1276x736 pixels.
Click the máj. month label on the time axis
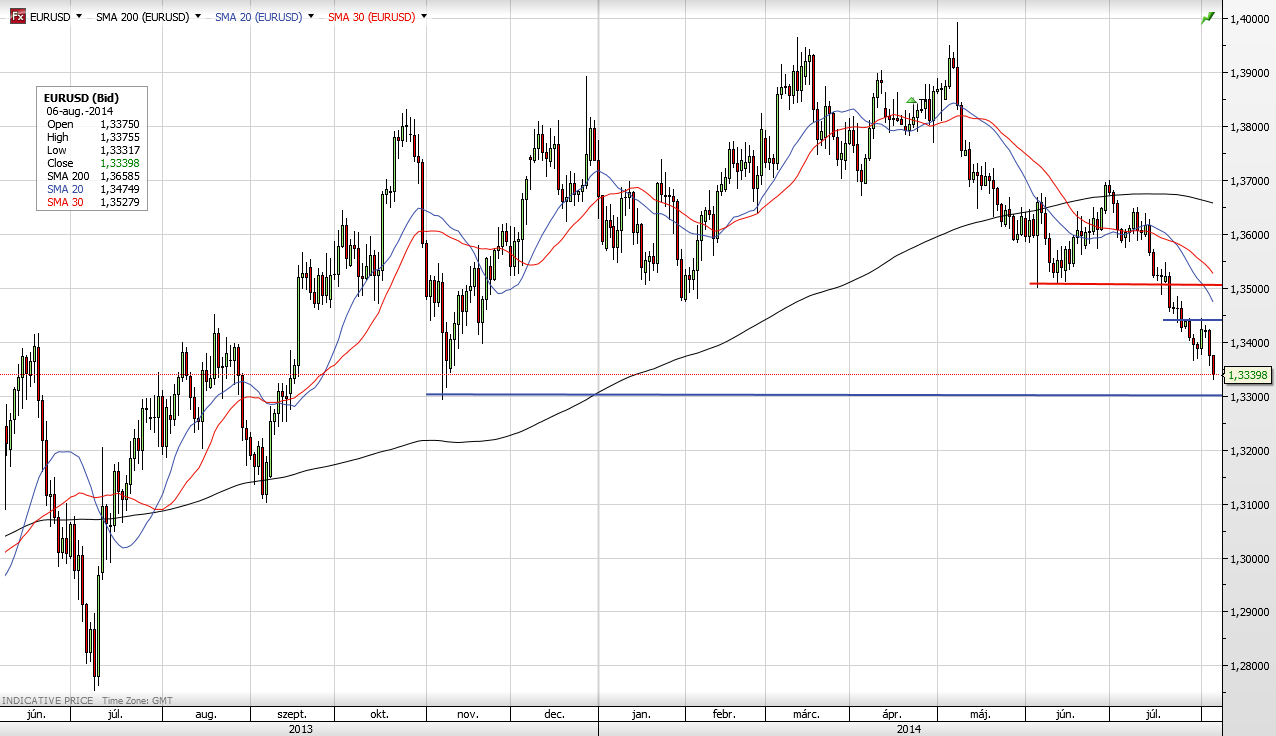pyautogui.click(x=981, y=715)
